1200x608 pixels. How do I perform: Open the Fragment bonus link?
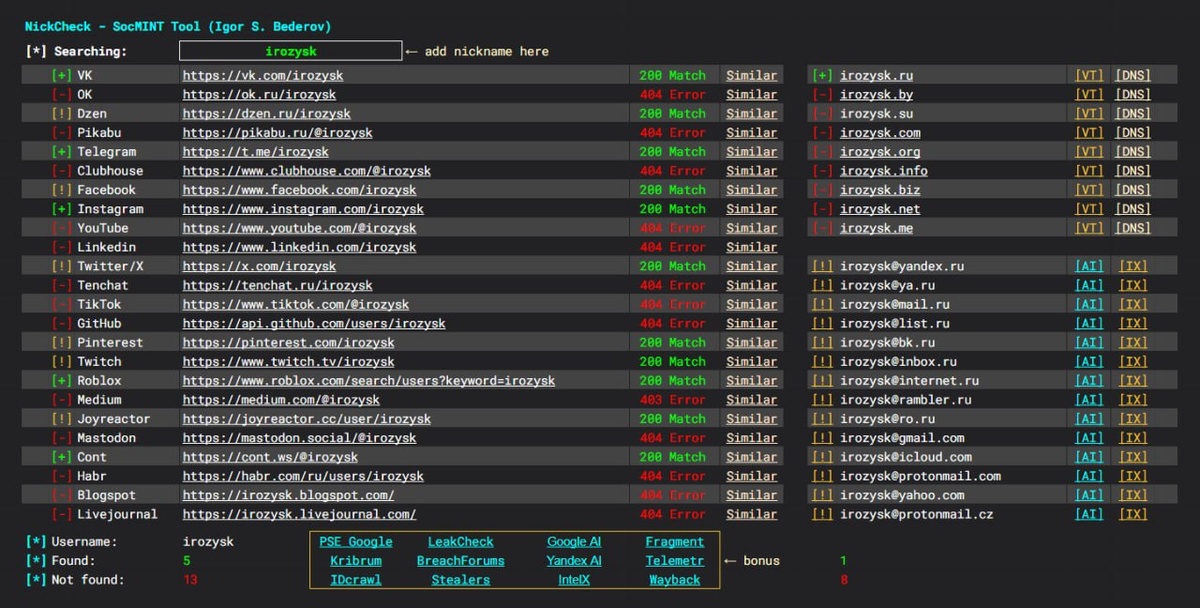675,542
